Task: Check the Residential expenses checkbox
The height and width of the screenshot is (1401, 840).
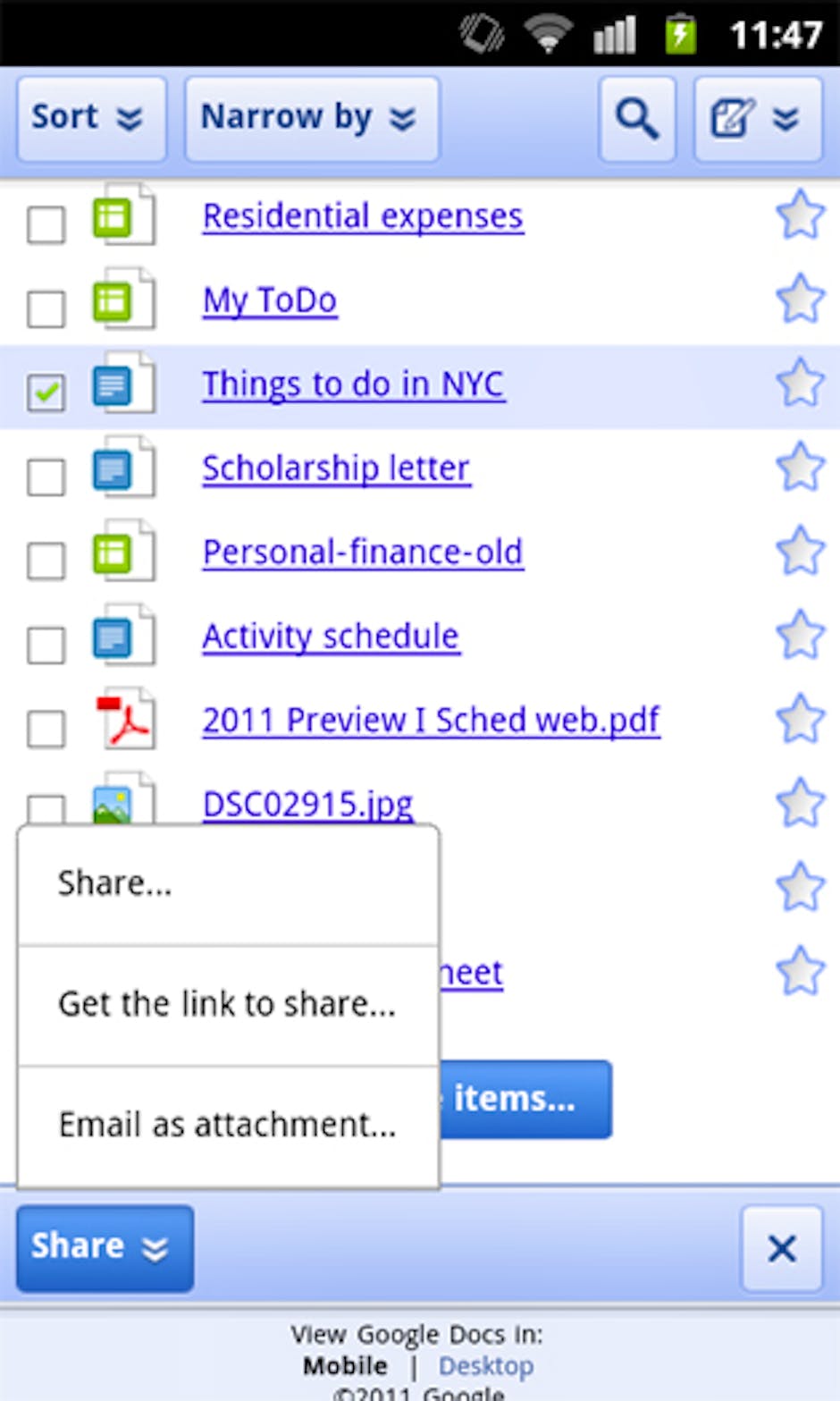Action: (x=46, y=224)
